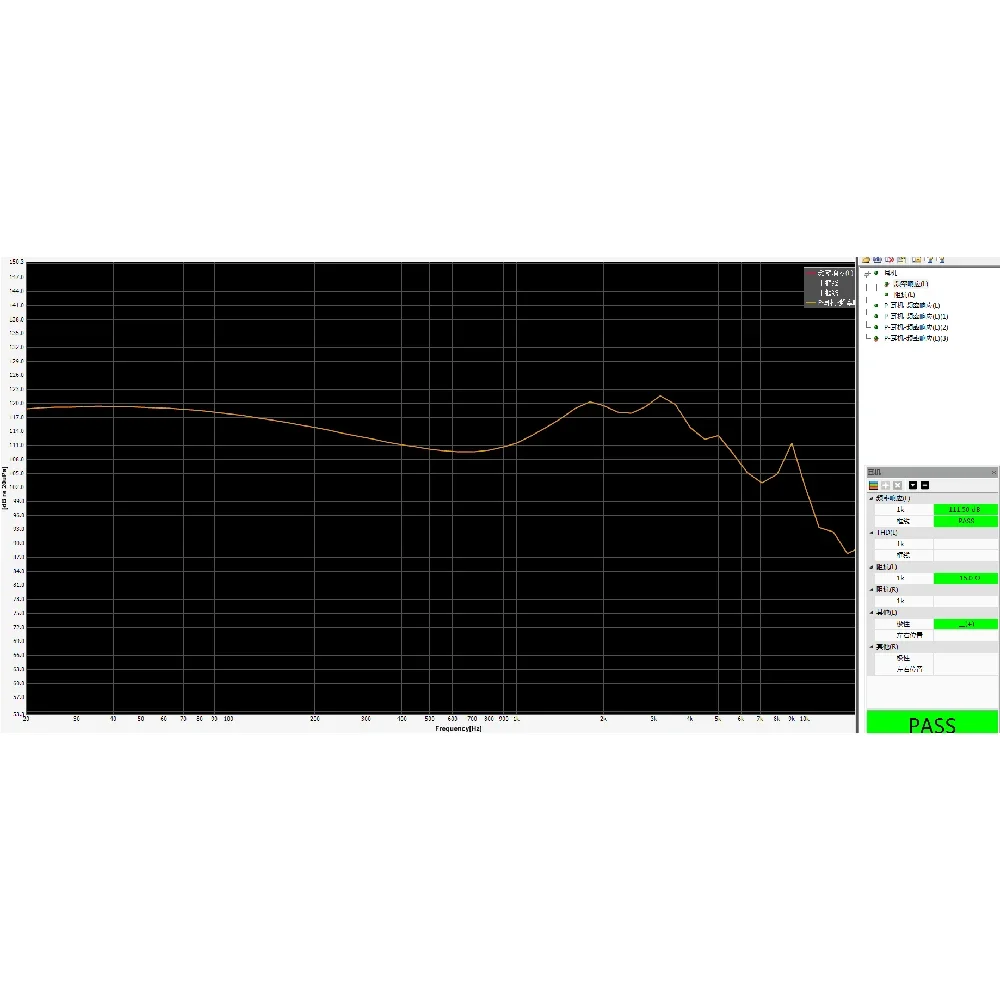Toggle the green status dot on the root node

pos(876,272)
